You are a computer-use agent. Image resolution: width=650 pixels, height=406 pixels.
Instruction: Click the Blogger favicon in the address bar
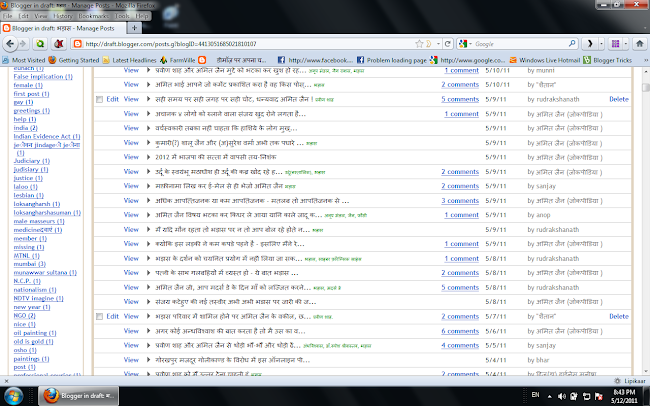(77, 44)
